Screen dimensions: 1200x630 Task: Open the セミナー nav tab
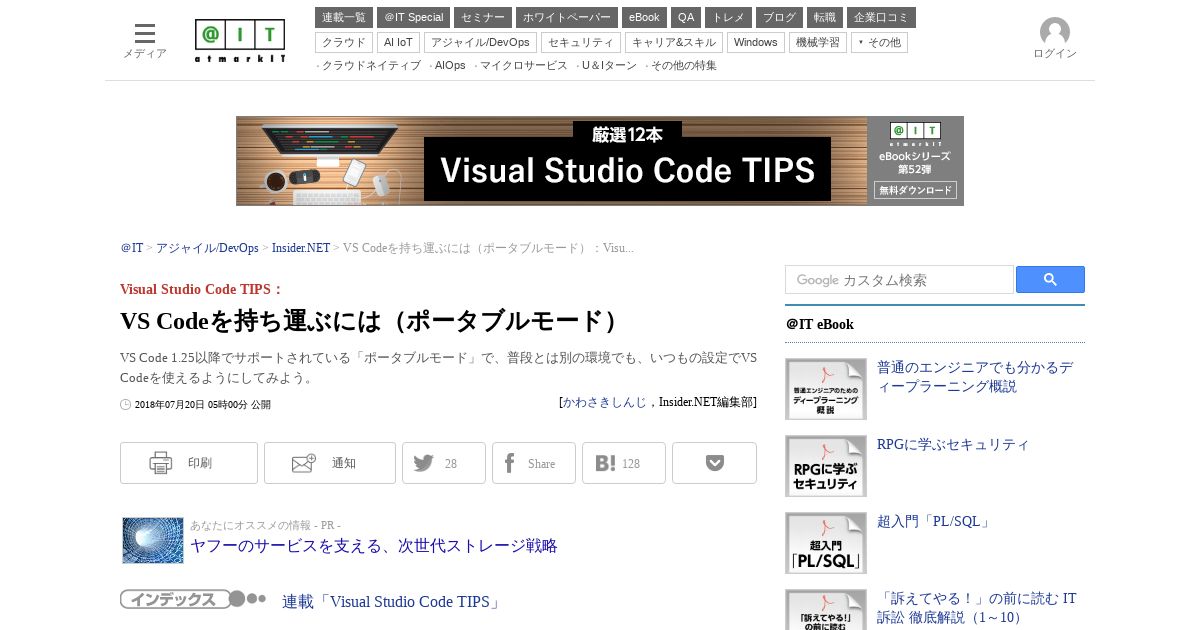point(483,18)
